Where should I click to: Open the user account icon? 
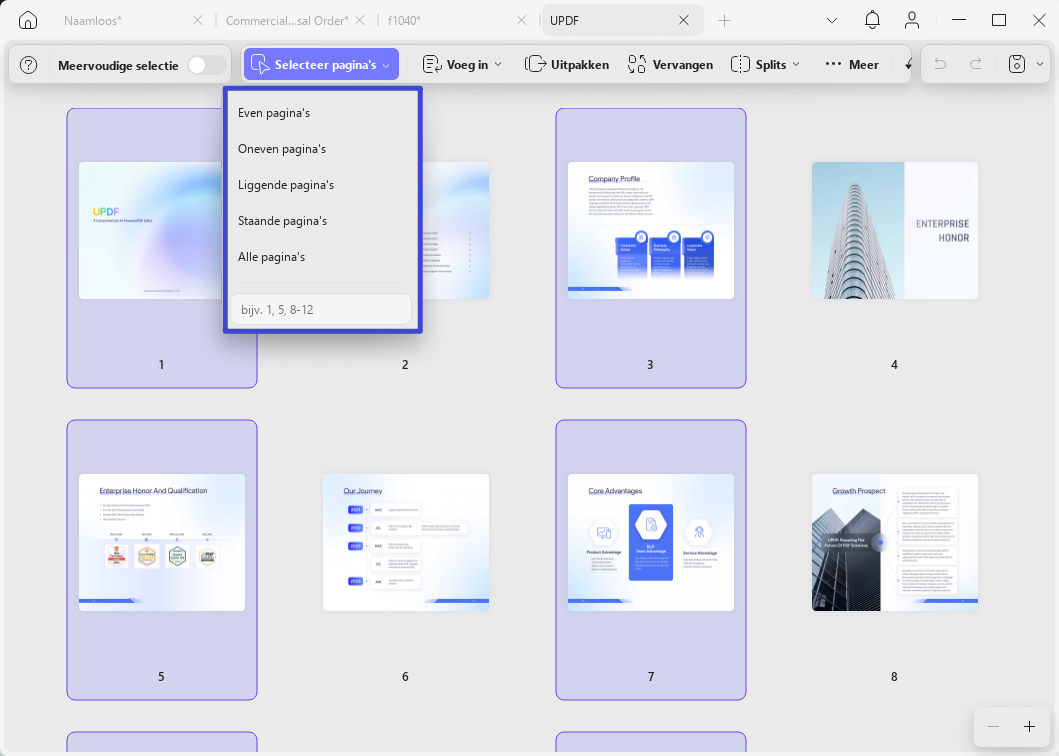point(912,20)
